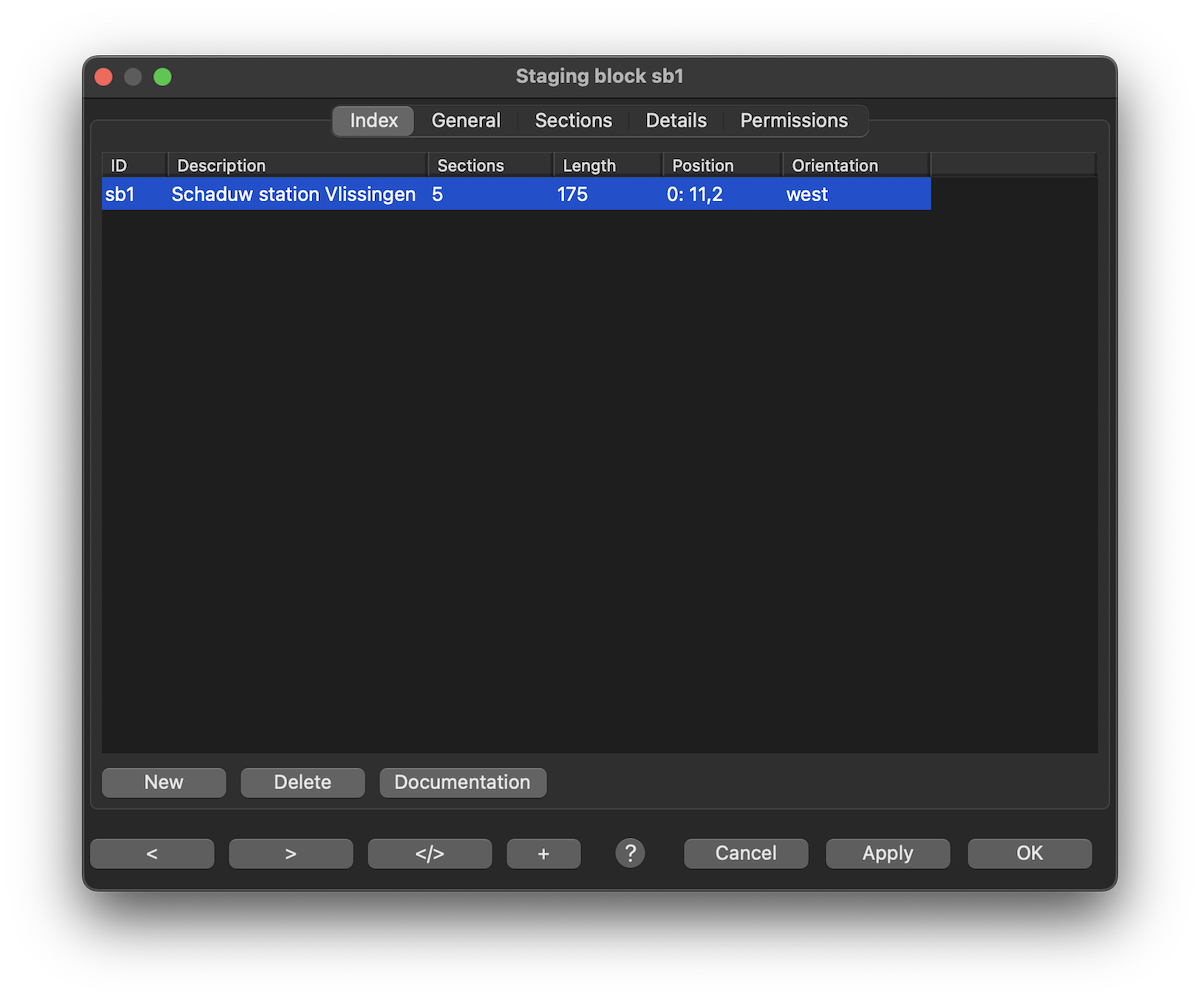
Task: Delete the selected staging block
Action: point(302,782)
